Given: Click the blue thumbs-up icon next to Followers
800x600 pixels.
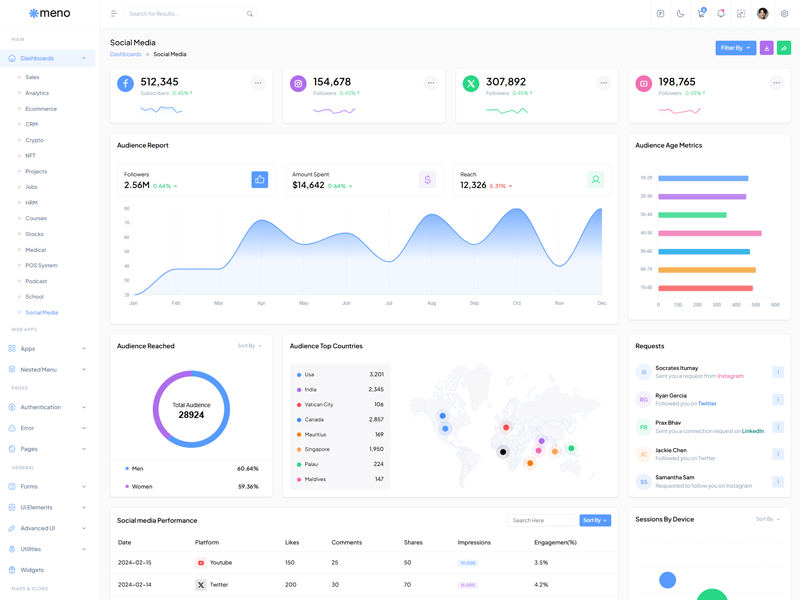Looking at the screenshot, I should pos(260,180).
